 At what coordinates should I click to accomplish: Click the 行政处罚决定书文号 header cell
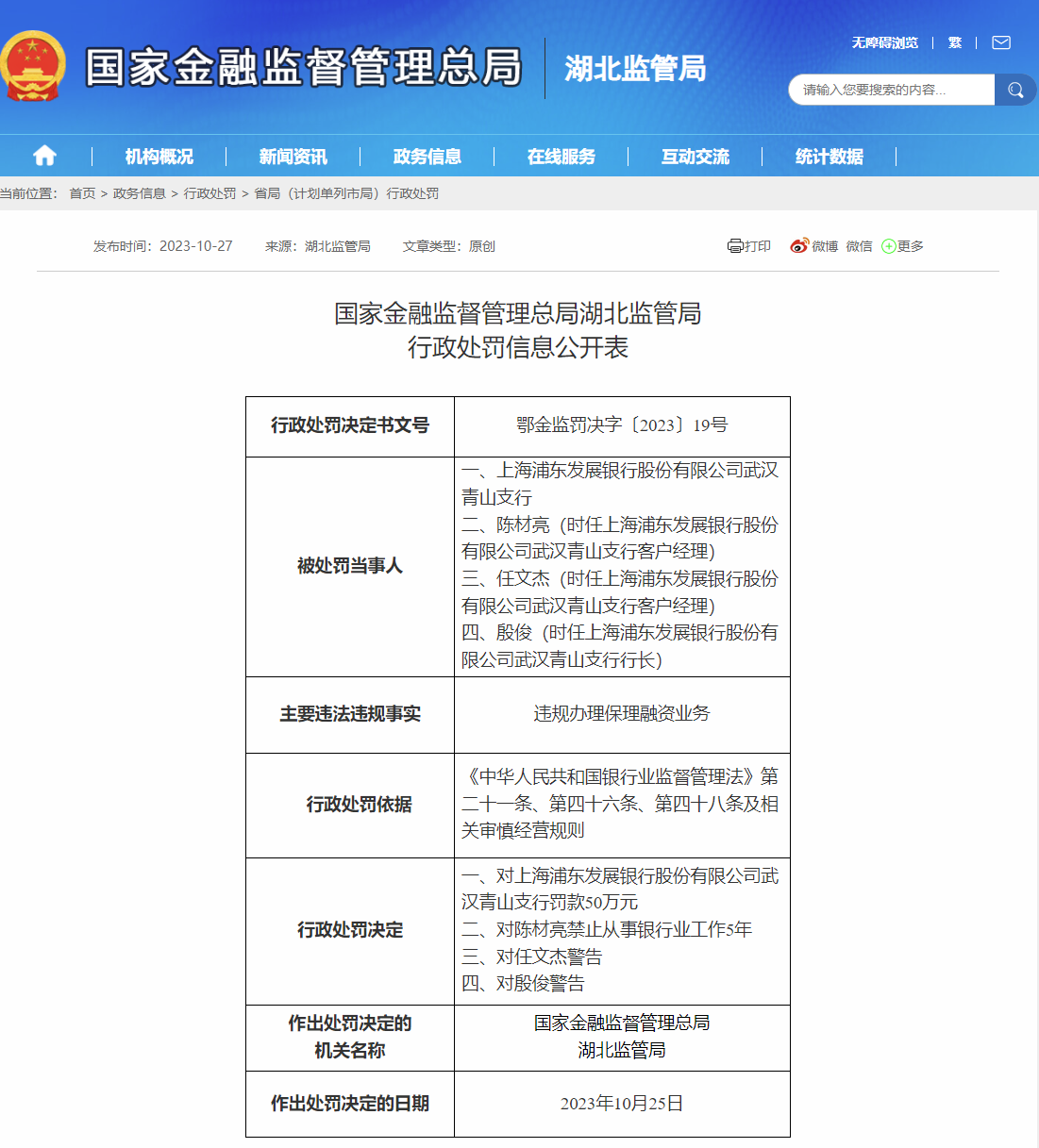[x=350, y=426]
